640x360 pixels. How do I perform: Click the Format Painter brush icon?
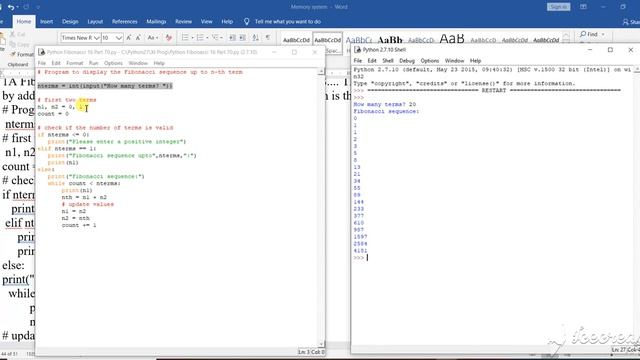(13, 54)
